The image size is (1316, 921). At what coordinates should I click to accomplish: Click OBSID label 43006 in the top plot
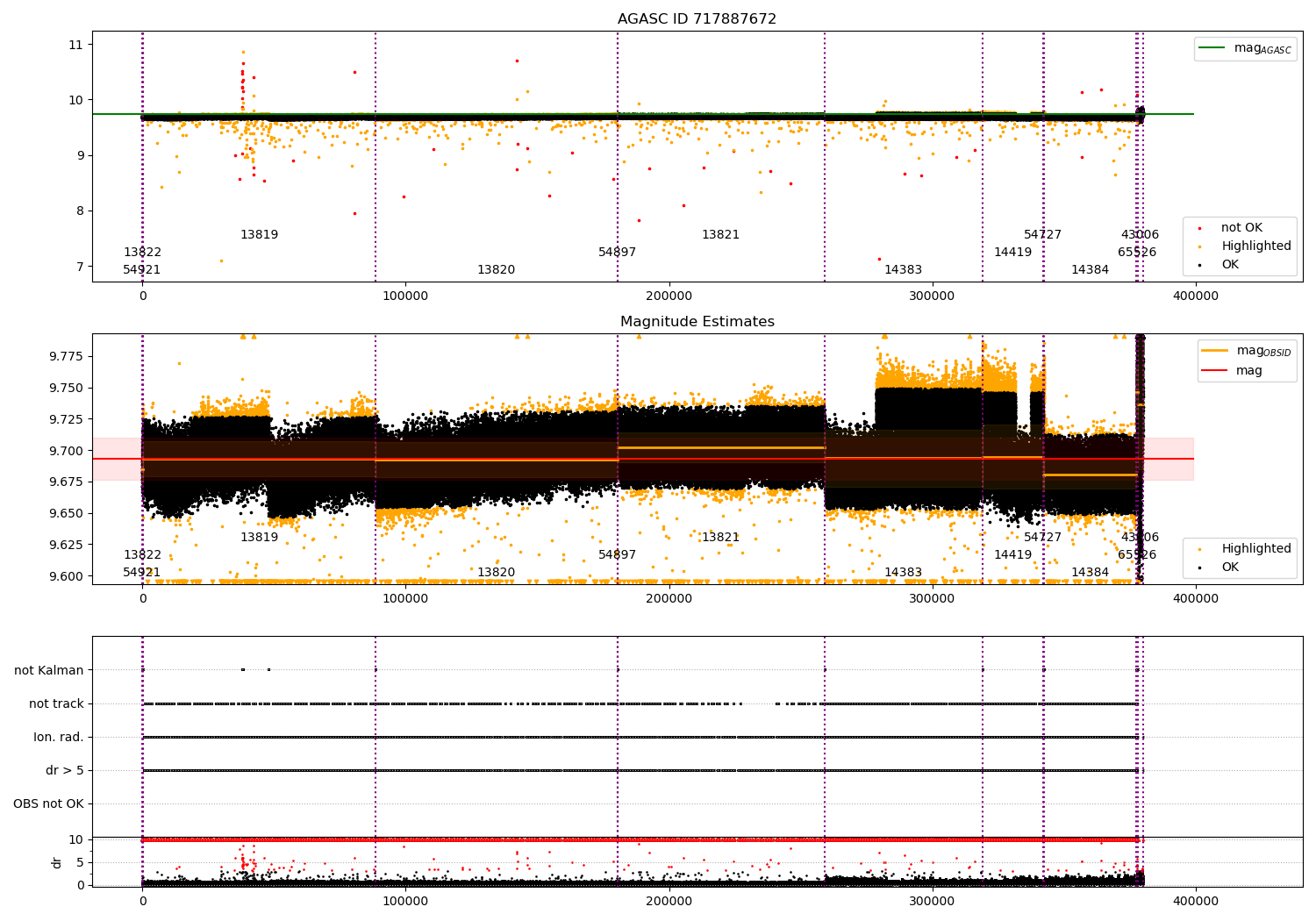point(1140,235)
